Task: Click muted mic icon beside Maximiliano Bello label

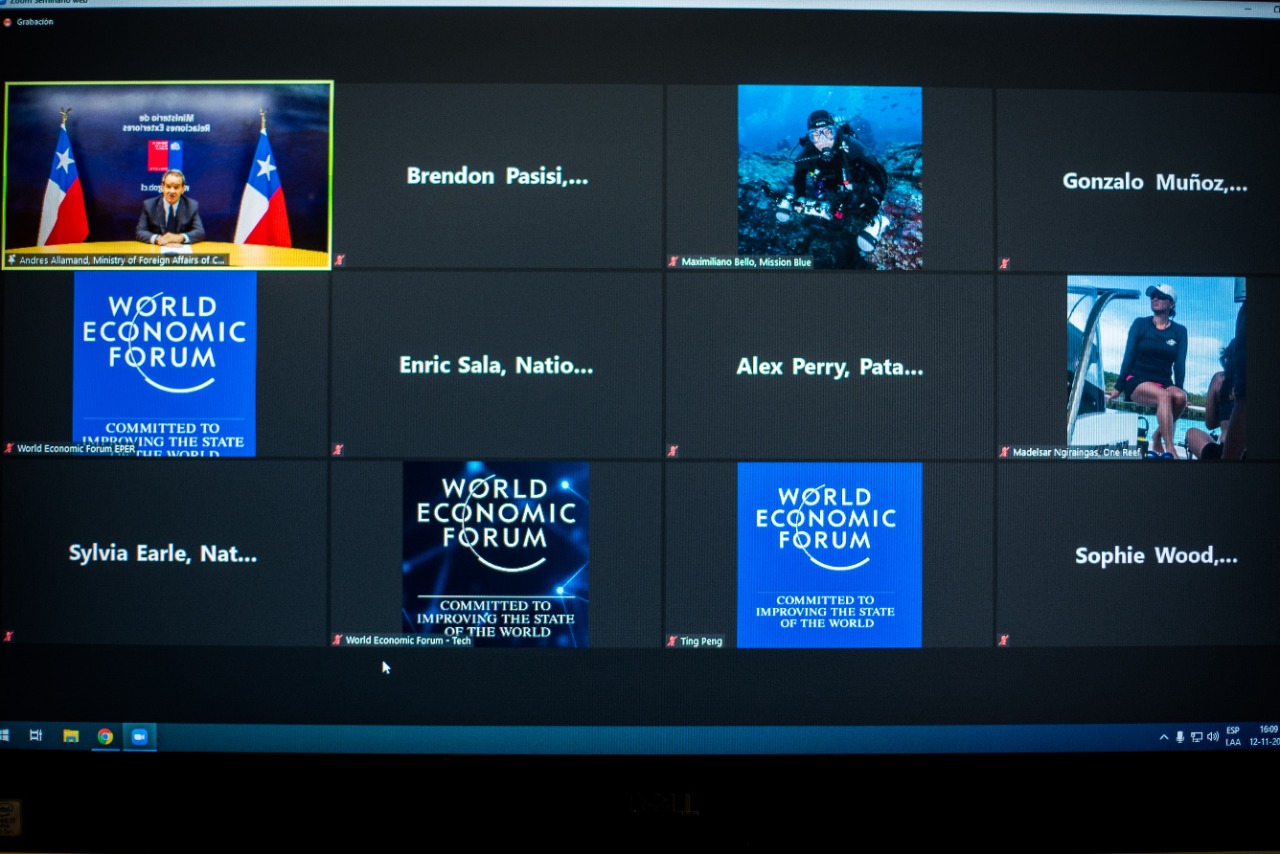Action: coord(673,262)
